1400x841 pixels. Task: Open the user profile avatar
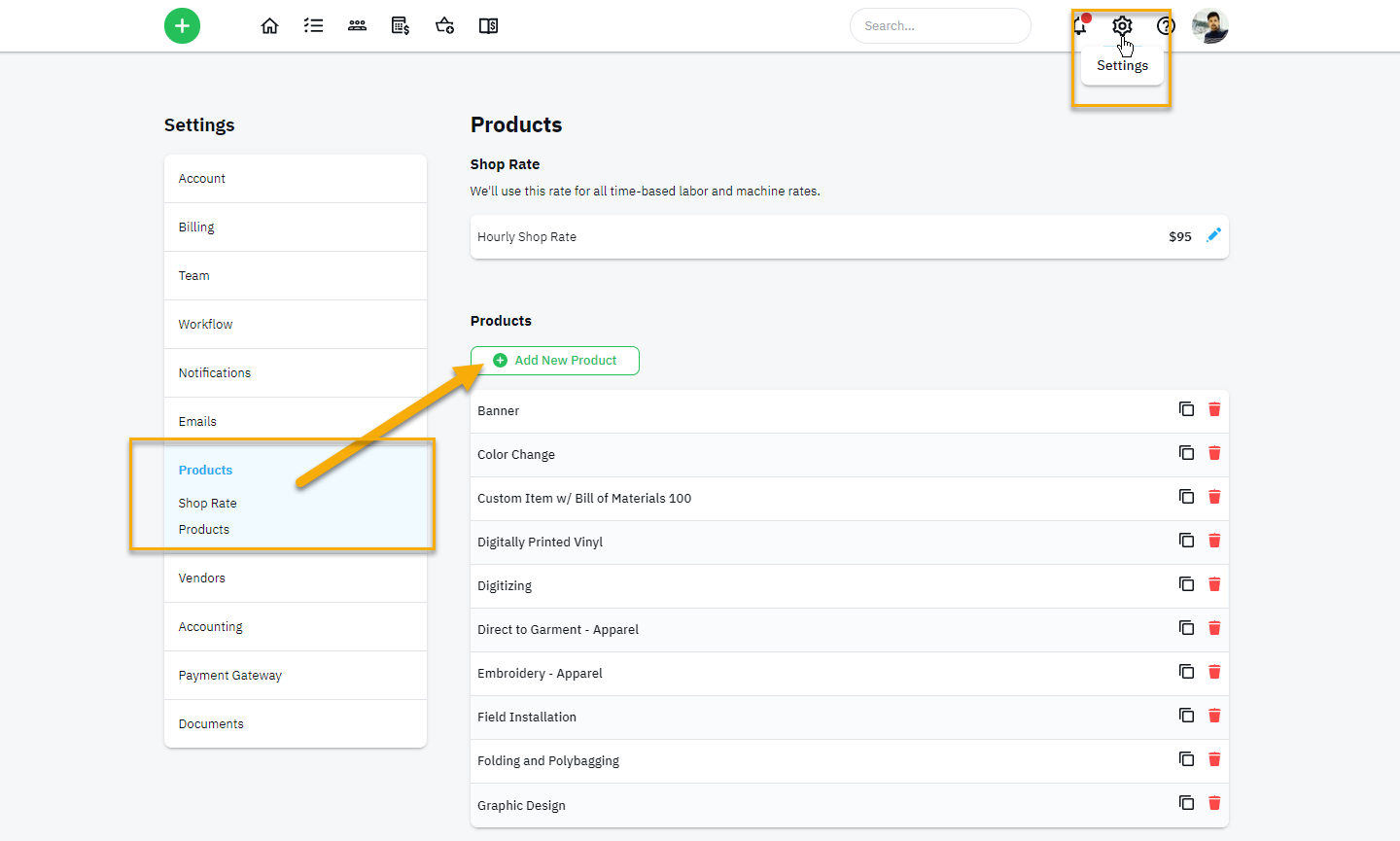click(x=1210, y=26)
